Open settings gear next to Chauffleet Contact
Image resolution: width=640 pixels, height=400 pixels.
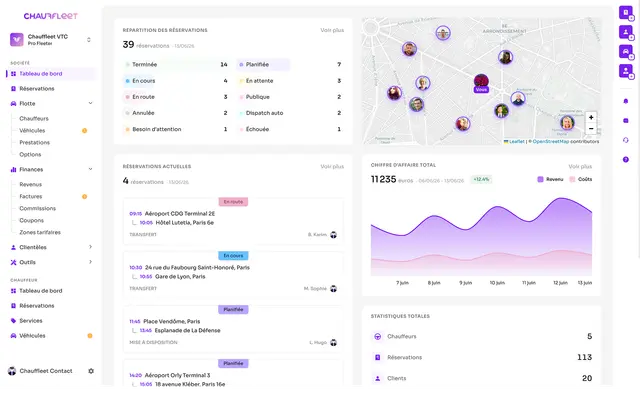[91, 371]
